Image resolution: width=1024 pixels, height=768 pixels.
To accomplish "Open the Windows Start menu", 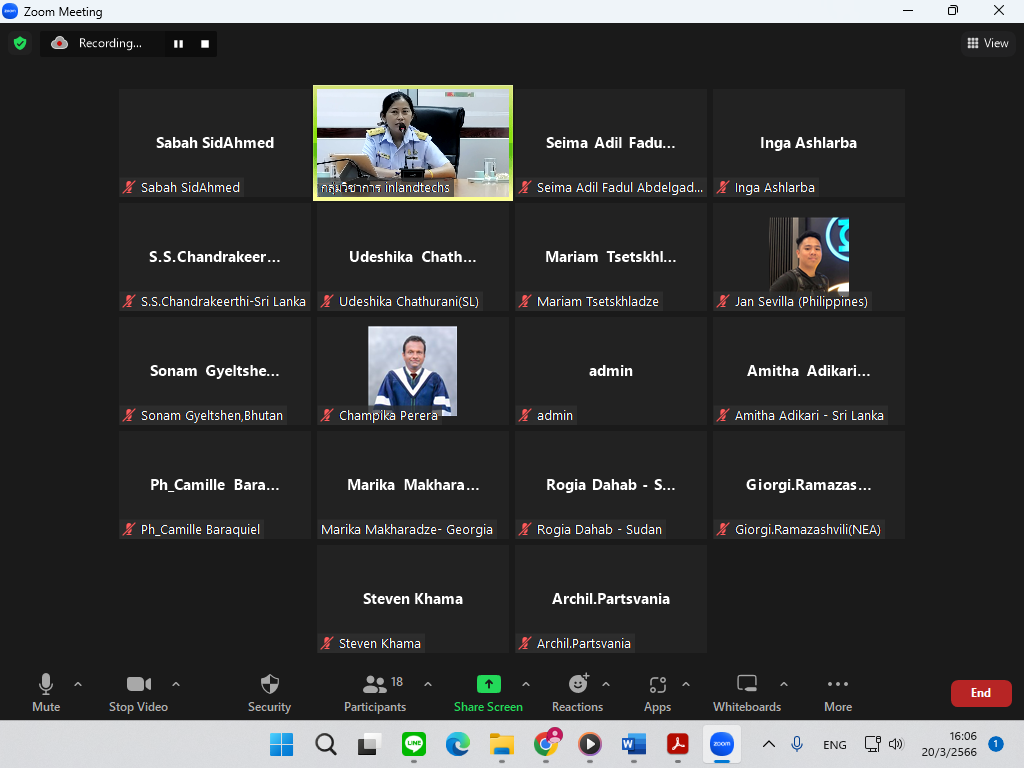I will 281,744.
